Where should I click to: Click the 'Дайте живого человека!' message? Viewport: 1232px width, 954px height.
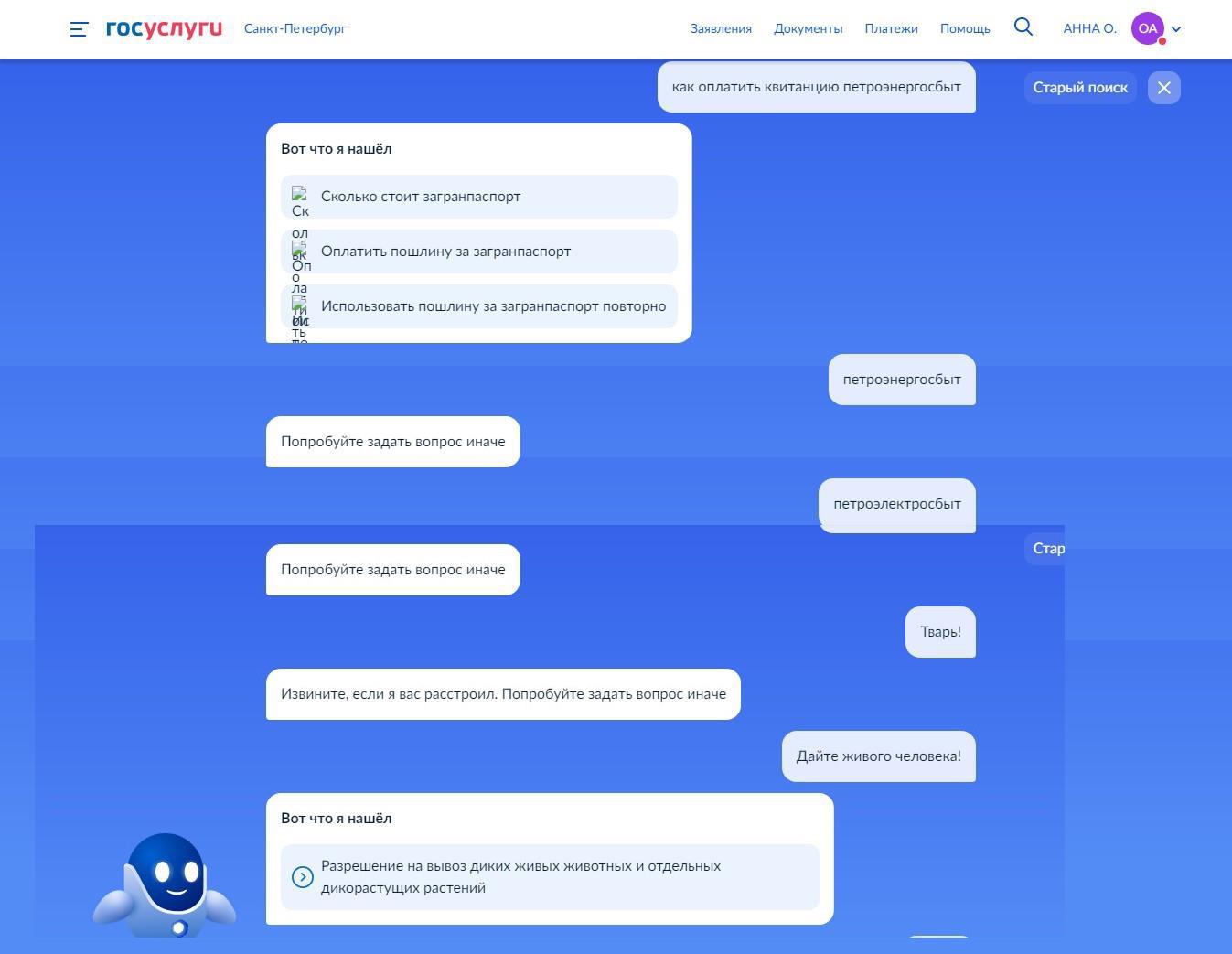(x=879, y=756)
